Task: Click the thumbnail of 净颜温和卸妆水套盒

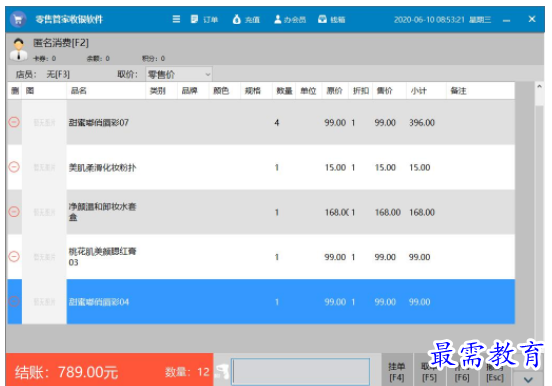Action: tap(44, 212)
